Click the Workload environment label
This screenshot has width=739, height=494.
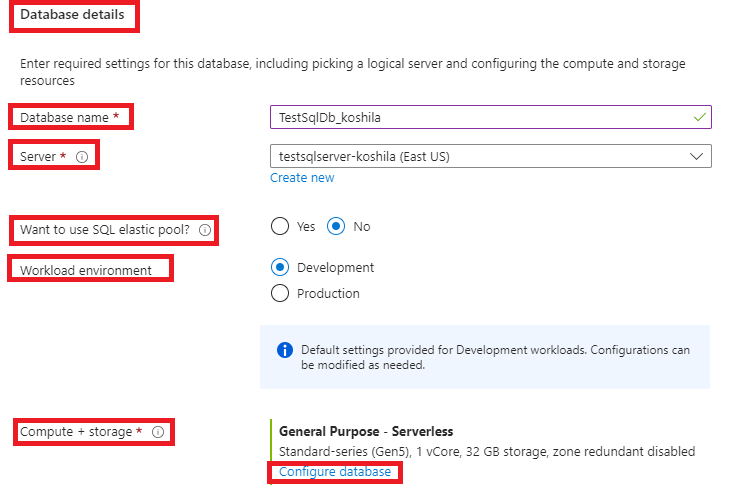pos(86,270)
